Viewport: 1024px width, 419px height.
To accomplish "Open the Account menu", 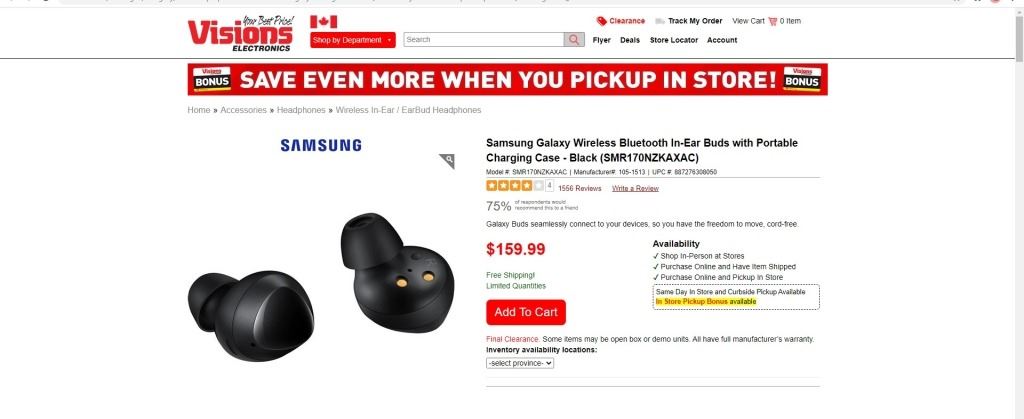I will [x=722, y=40].
